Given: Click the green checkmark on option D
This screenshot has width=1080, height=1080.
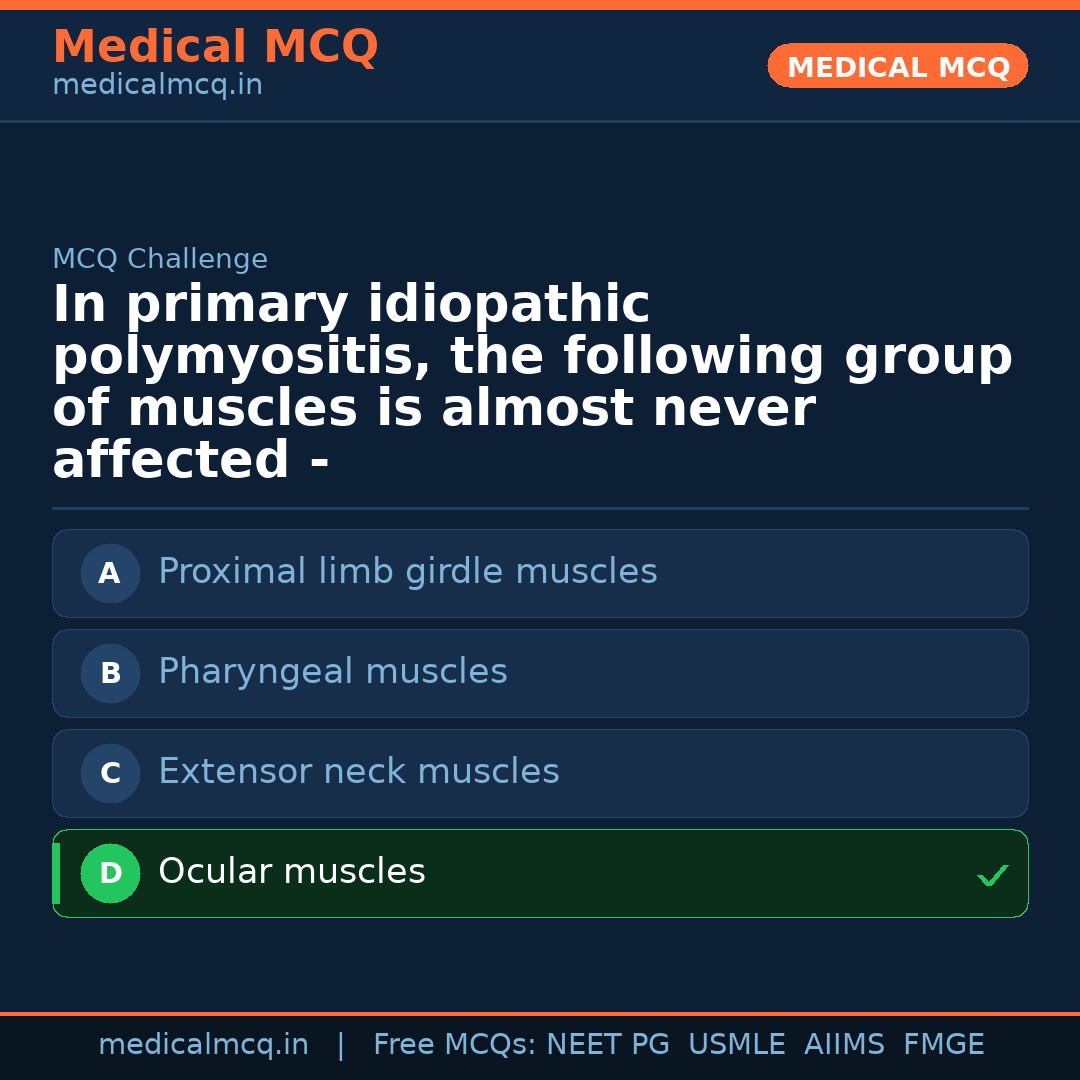Looking at the screenshot, I should tap(993, 876).
